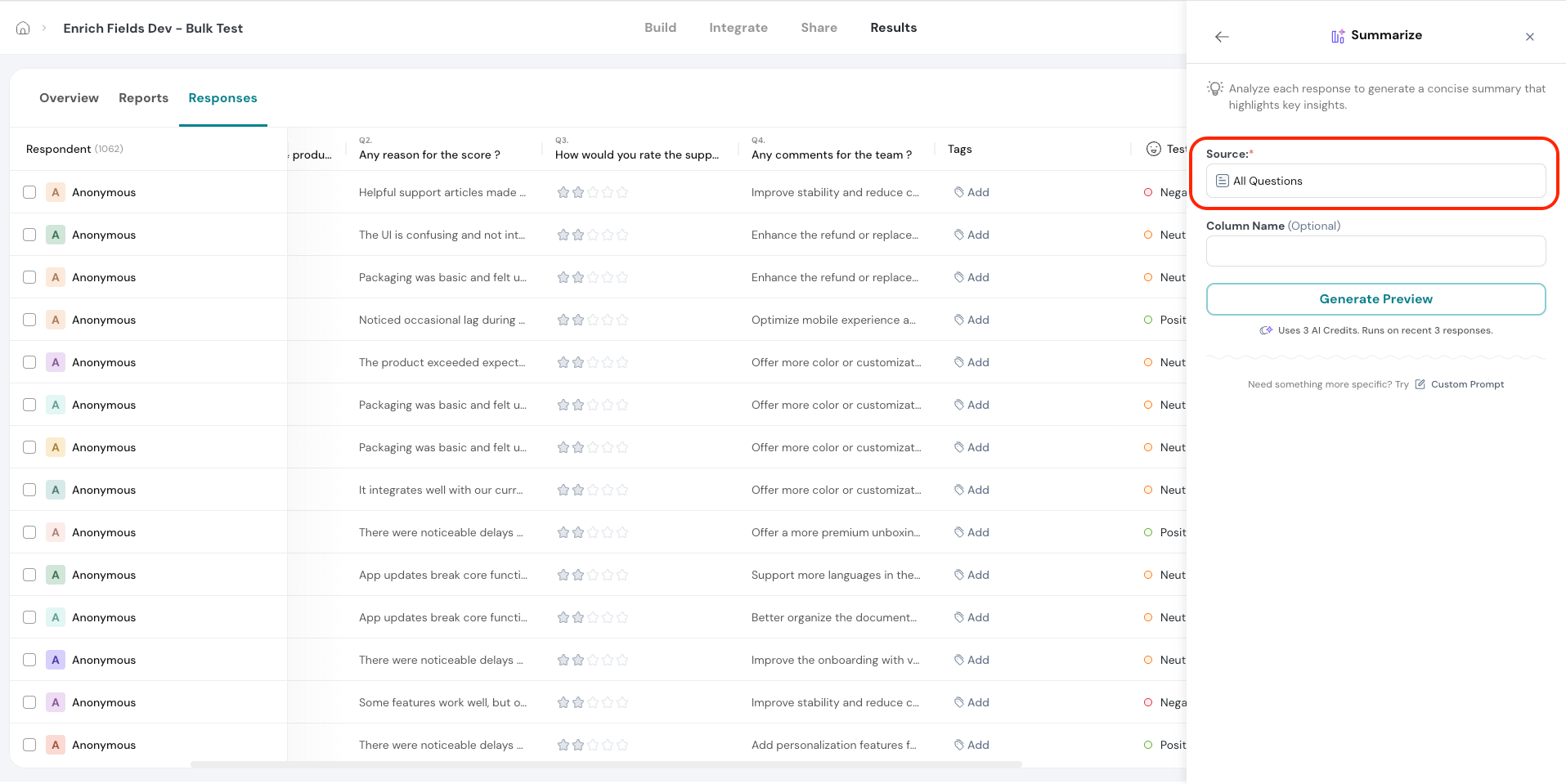Open Q2 Any reason for score column

tap(429, 155)
